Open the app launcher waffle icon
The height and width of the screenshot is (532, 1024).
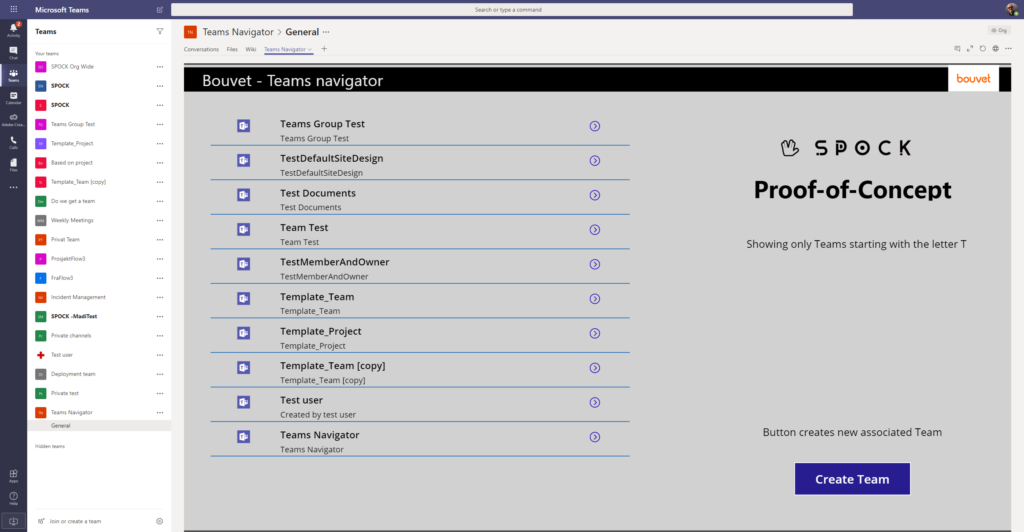pyautogui.click(x=13, y=9)
